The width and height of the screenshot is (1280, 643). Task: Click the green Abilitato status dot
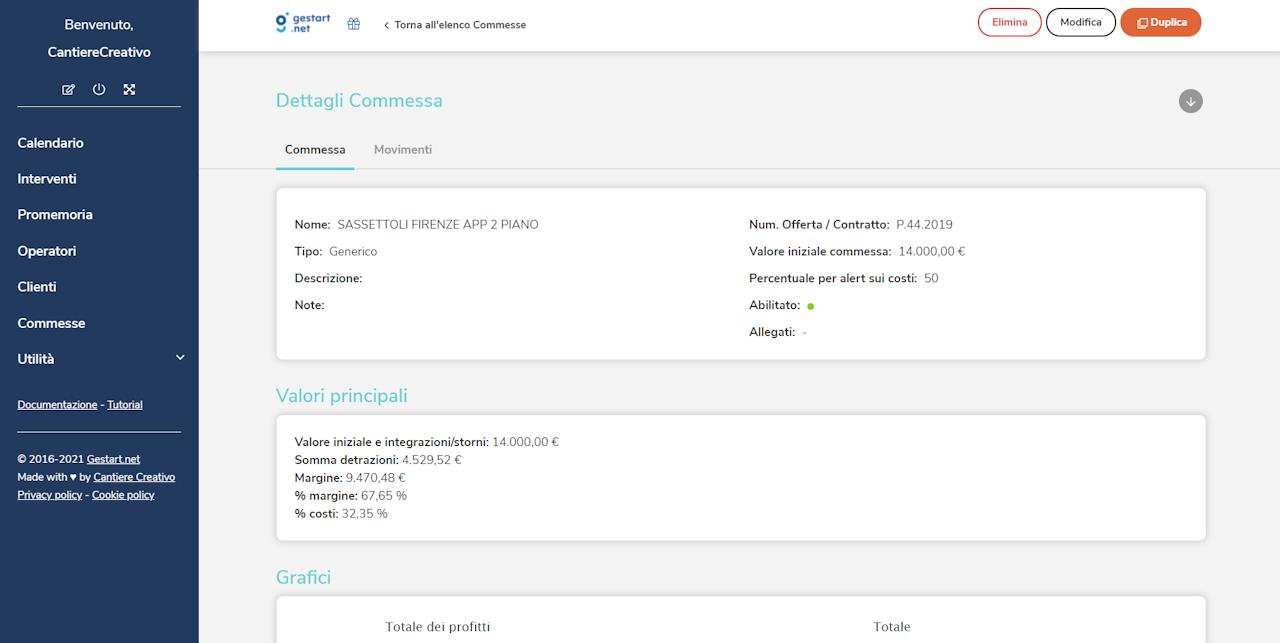(811, 306)
